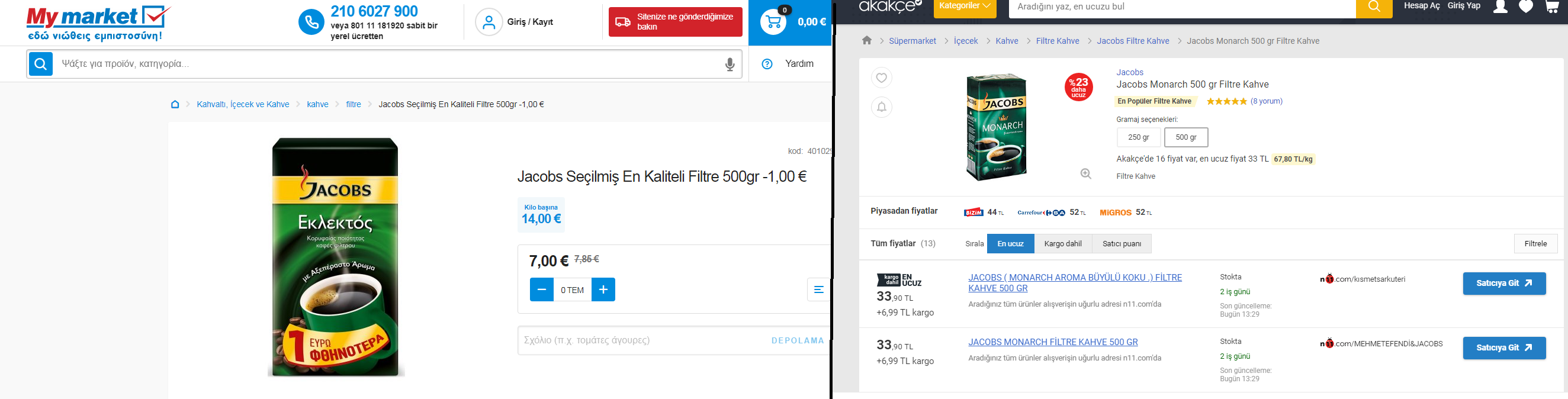Click the filtre breadcrumb in My market
The image size is (1568, 399).
point(354,104)
